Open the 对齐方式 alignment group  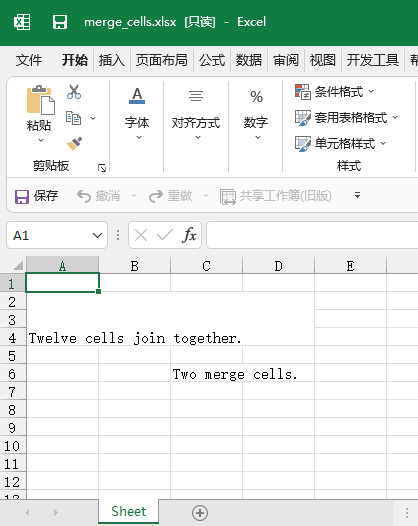tap(196, 113)
